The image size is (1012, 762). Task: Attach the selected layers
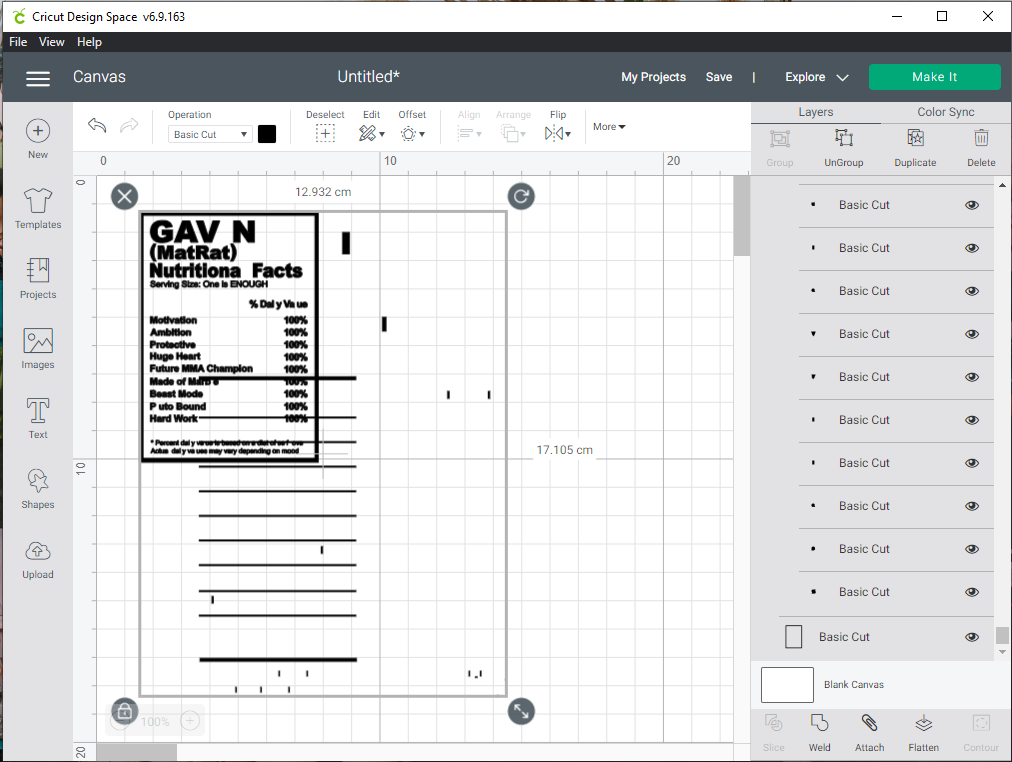(x=869, y=732)
